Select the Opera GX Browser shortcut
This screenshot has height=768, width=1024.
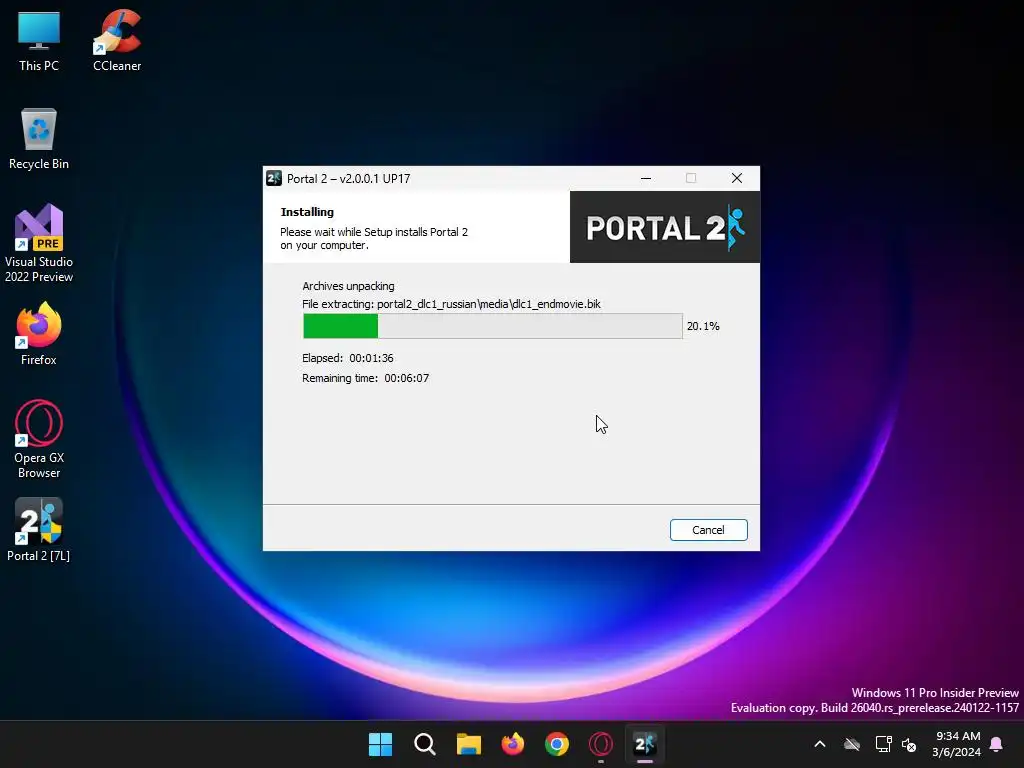coord(39,440)
